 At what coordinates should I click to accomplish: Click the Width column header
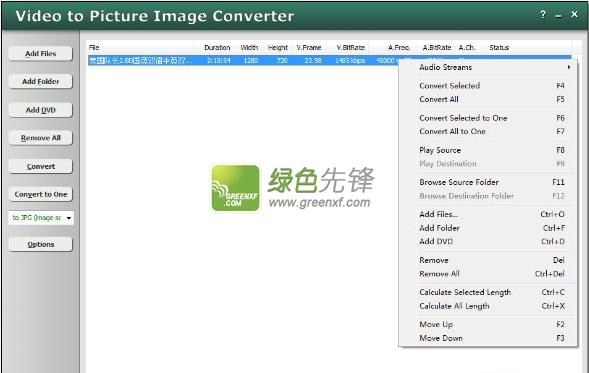coord(248,48)
